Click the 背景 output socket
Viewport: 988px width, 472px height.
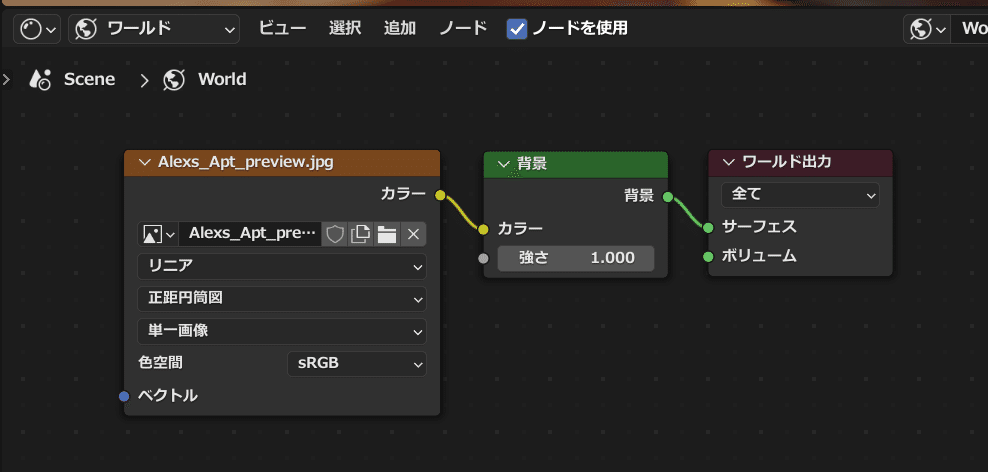[668, 197]
